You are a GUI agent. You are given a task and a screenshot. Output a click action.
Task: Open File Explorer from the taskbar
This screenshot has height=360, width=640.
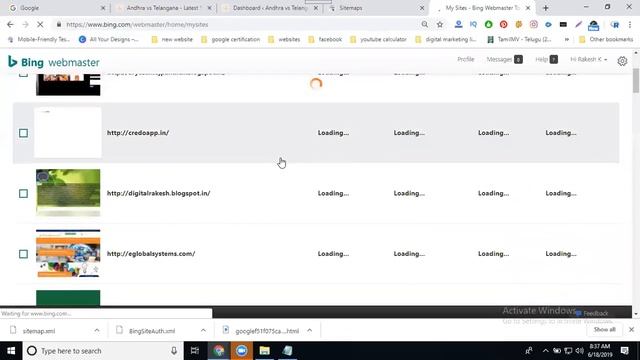click(264, 351)
